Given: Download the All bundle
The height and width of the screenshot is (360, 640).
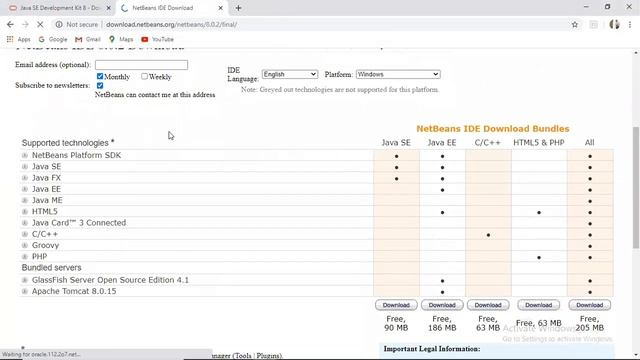Looking at the screenshot, I should point(589,305).
